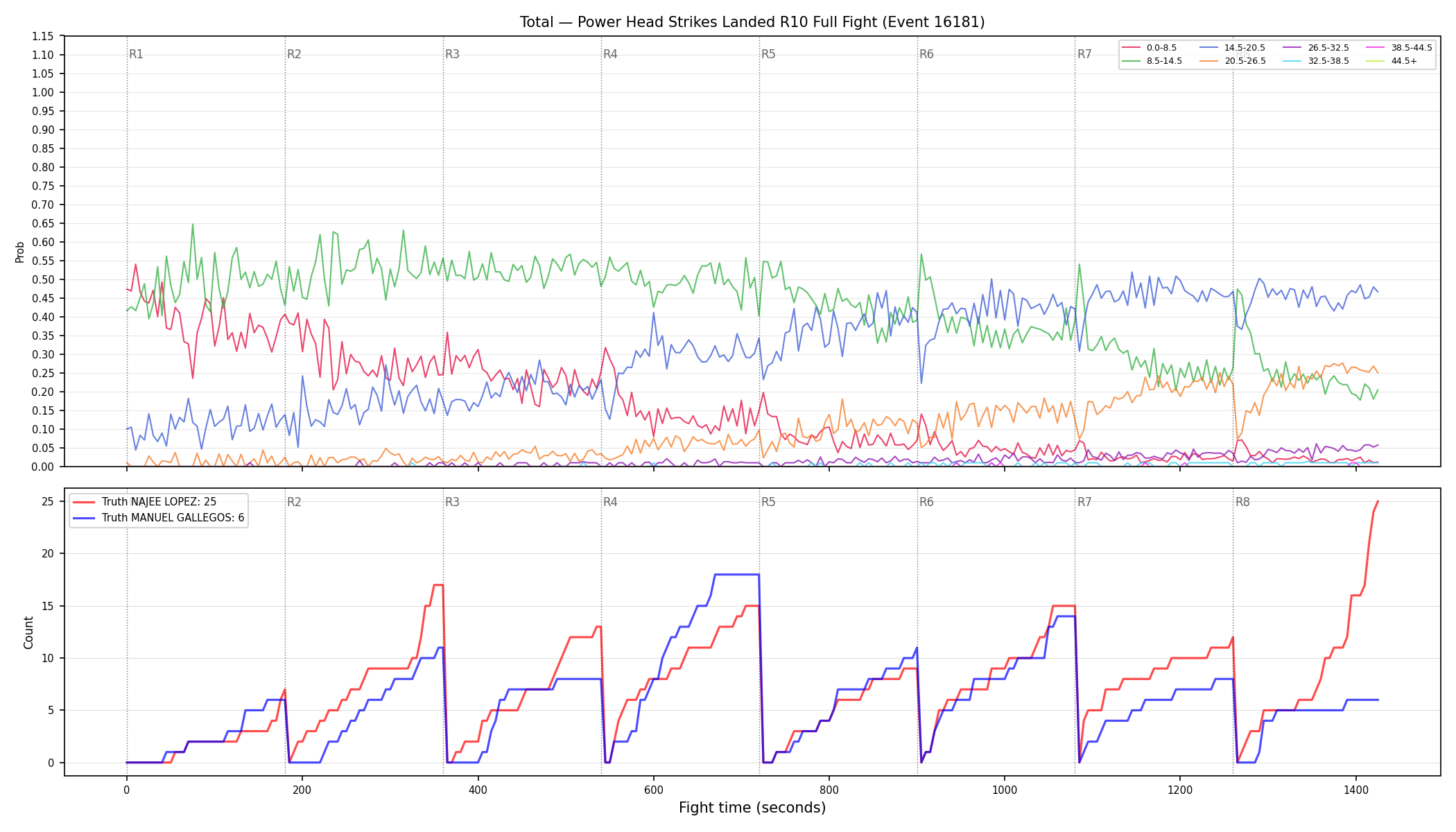Click the 'Truth NAJEE LOPEZ: 25' legend entry

point(144,502)
